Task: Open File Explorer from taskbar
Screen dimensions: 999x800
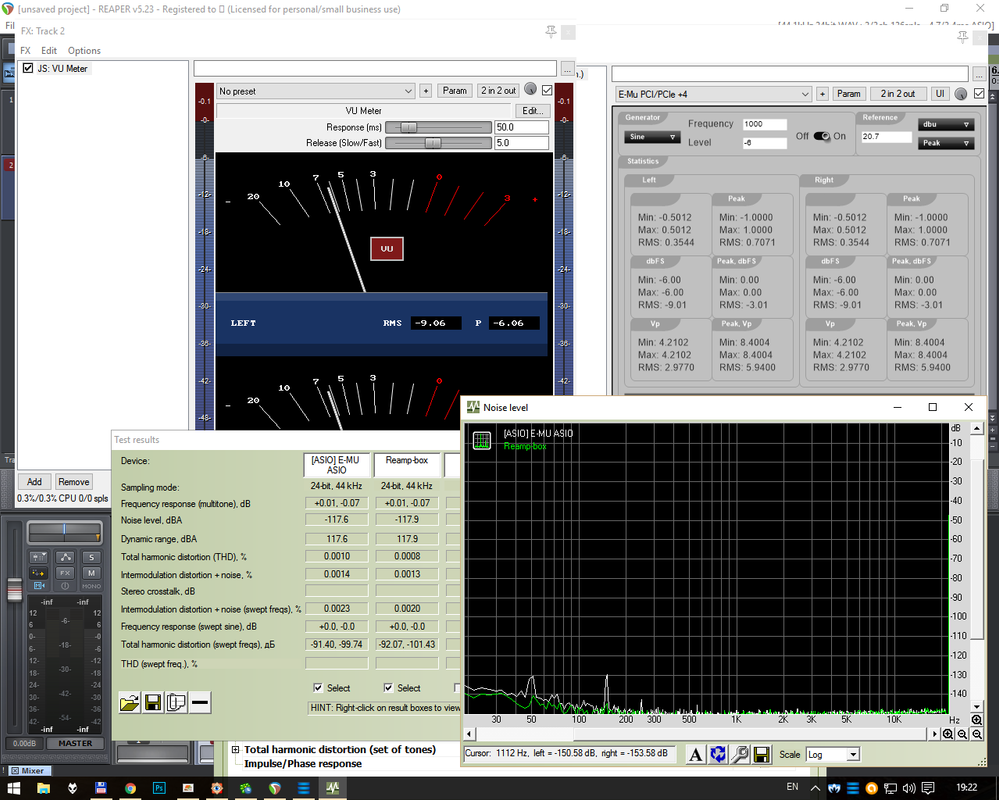Action: coord(43,788)
